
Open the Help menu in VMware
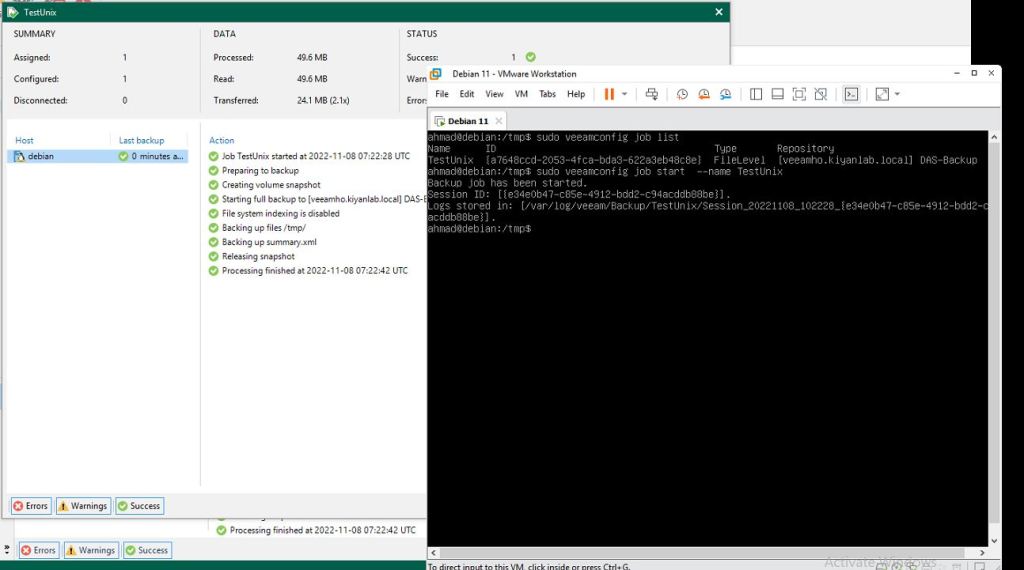tap(576, 94)
